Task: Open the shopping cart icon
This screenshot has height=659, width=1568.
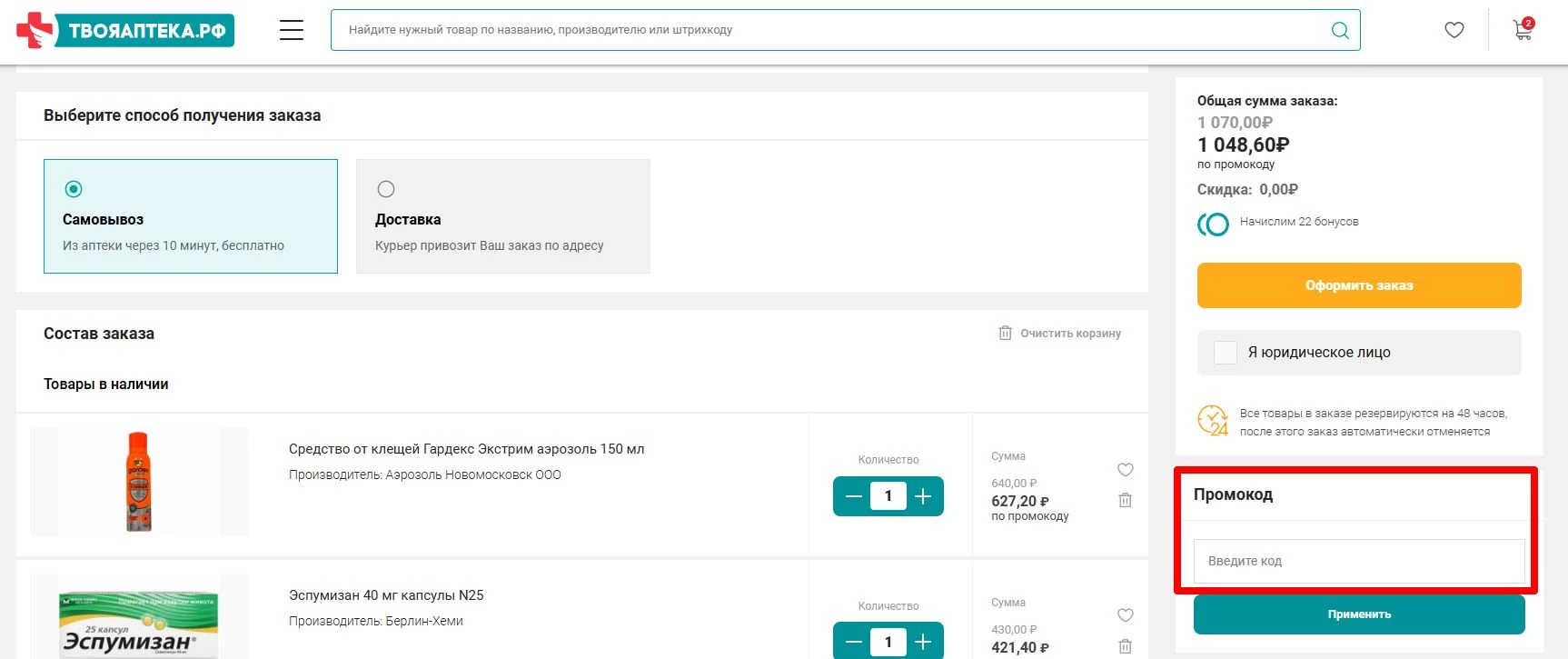Action: [1523, 30]
